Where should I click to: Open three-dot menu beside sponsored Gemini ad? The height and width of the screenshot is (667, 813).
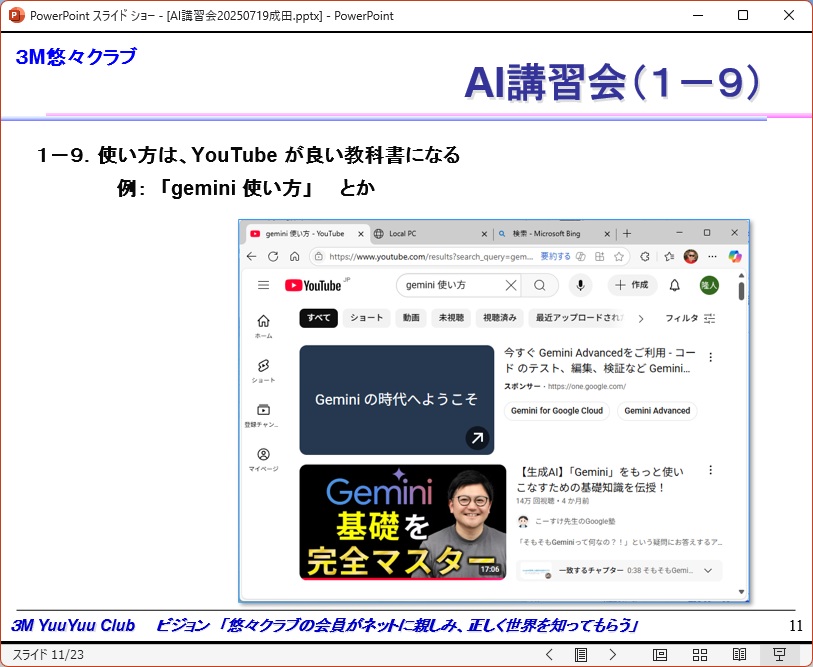711,357
